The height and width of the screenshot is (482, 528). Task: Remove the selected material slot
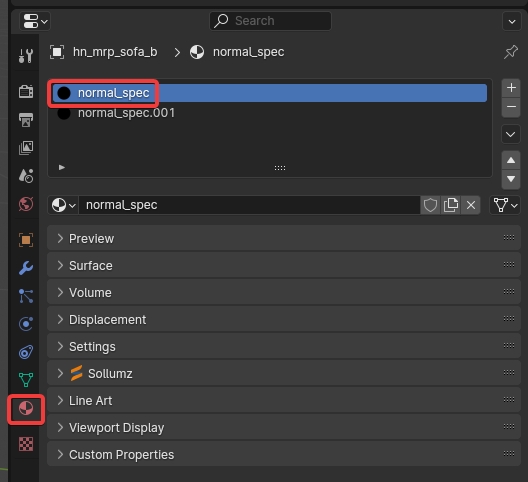(511, 107)
